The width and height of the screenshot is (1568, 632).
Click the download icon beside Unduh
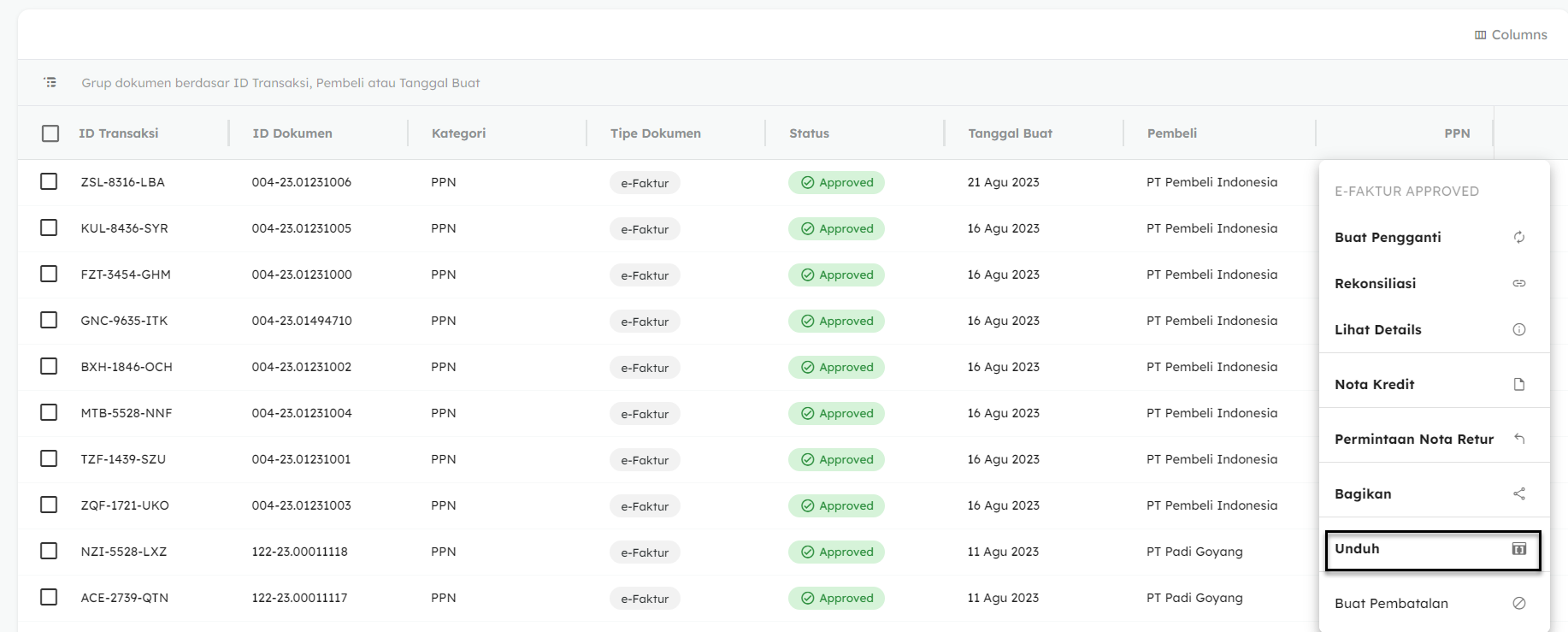tap(1518, 549)
